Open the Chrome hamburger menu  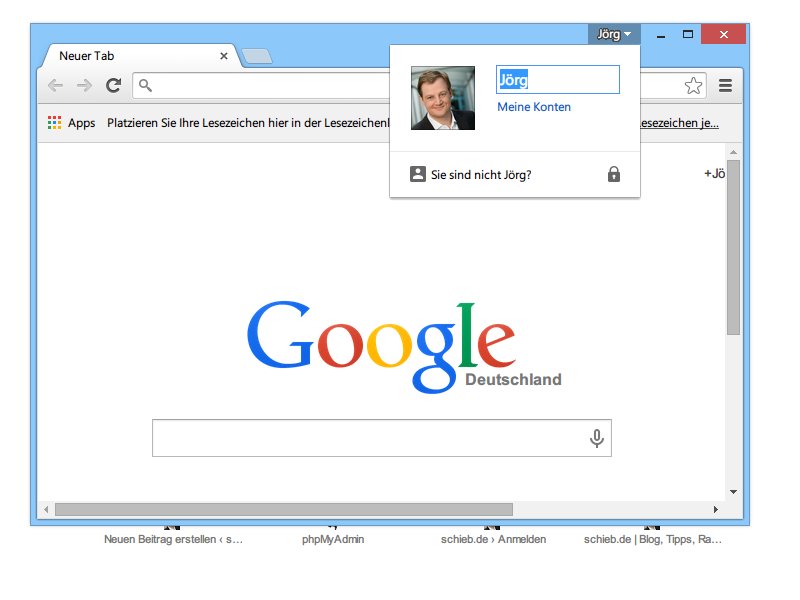tap(726, 86)
